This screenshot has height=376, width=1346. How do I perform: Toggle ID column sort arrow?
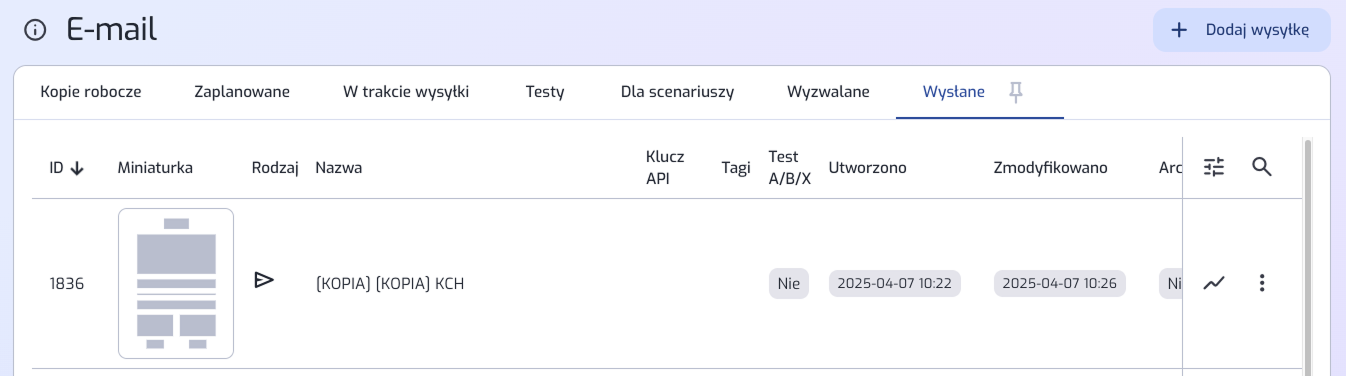coord(77,169)
